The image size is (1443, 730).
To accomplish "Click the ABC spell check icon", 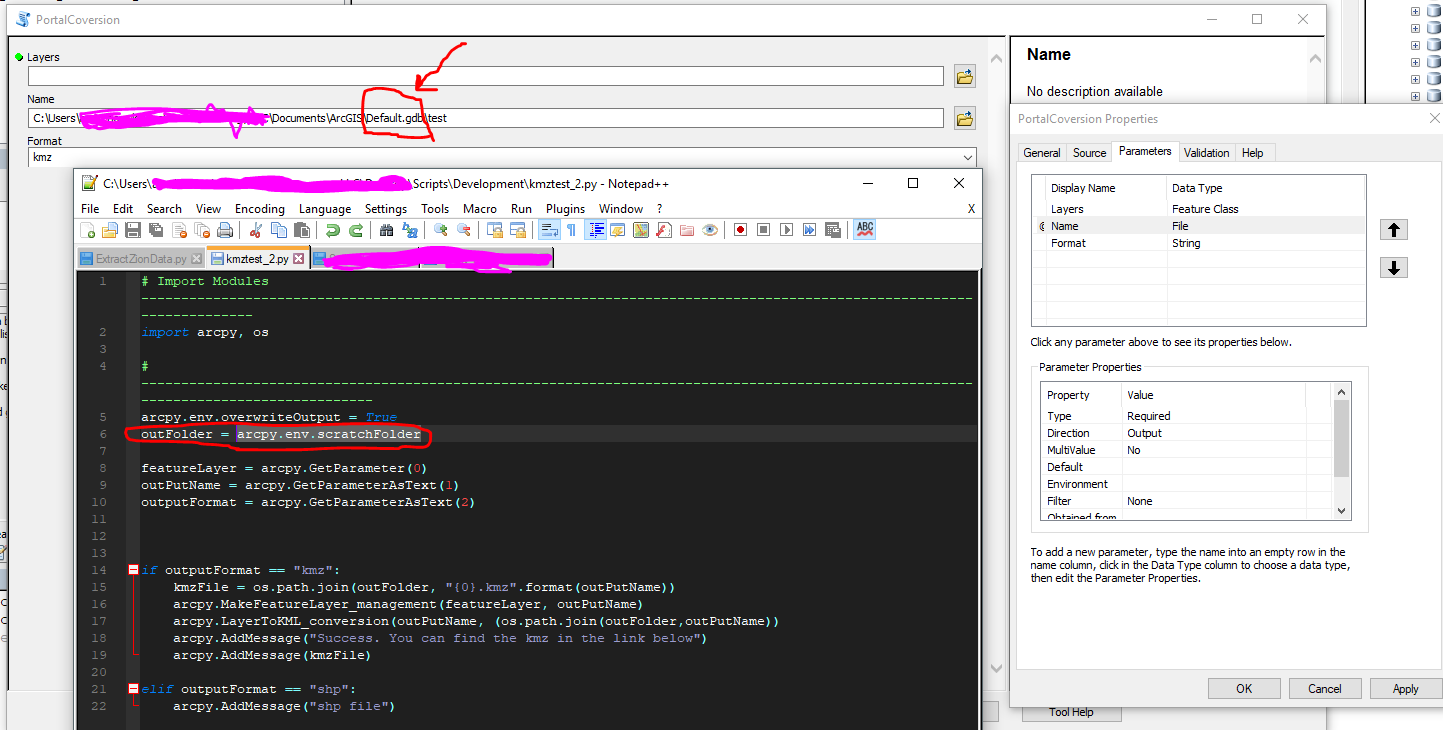I will coord(865,230).
